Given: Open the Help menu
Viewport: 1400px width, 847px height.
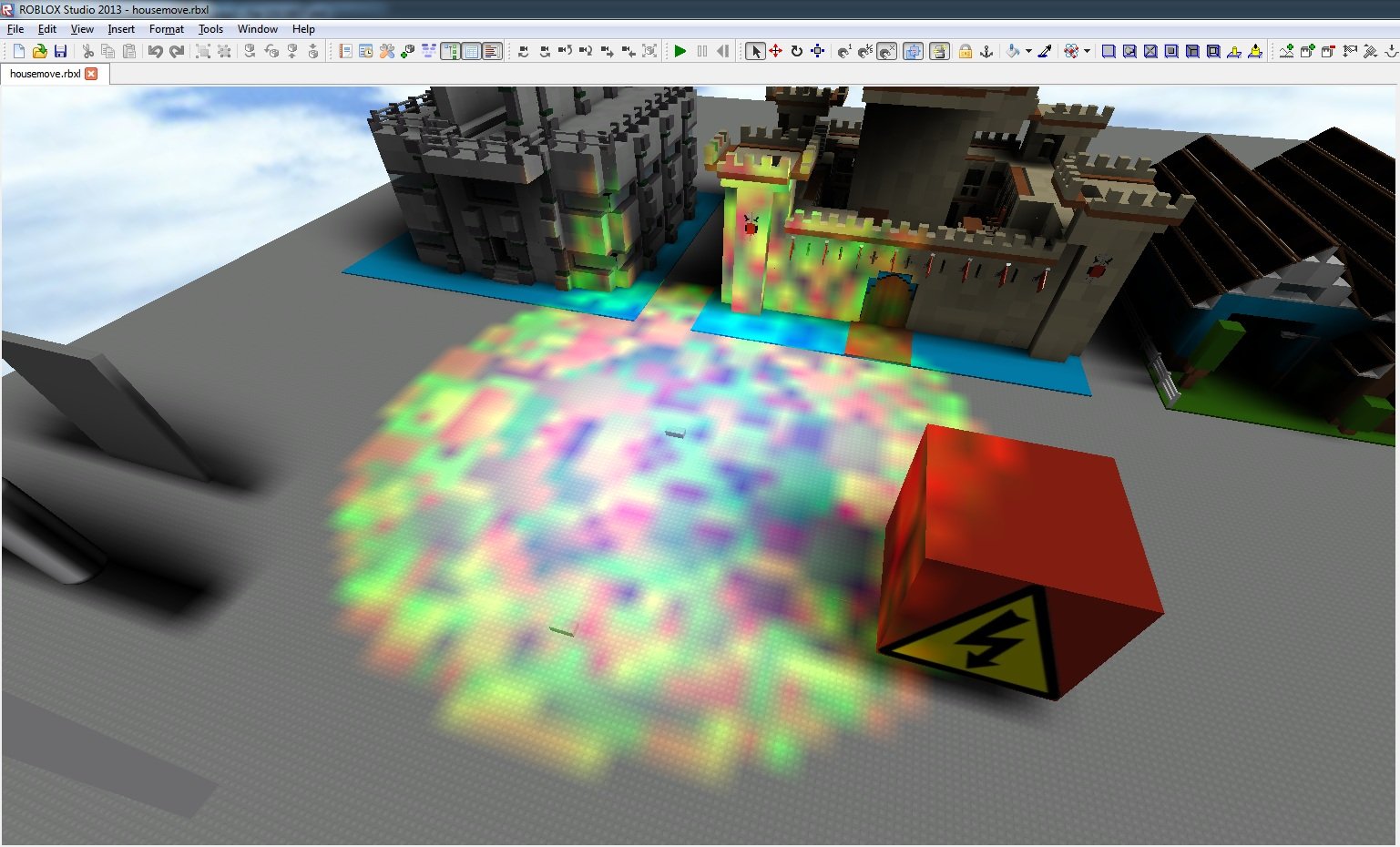Looking at the screenshot, I should coord(303,29).
